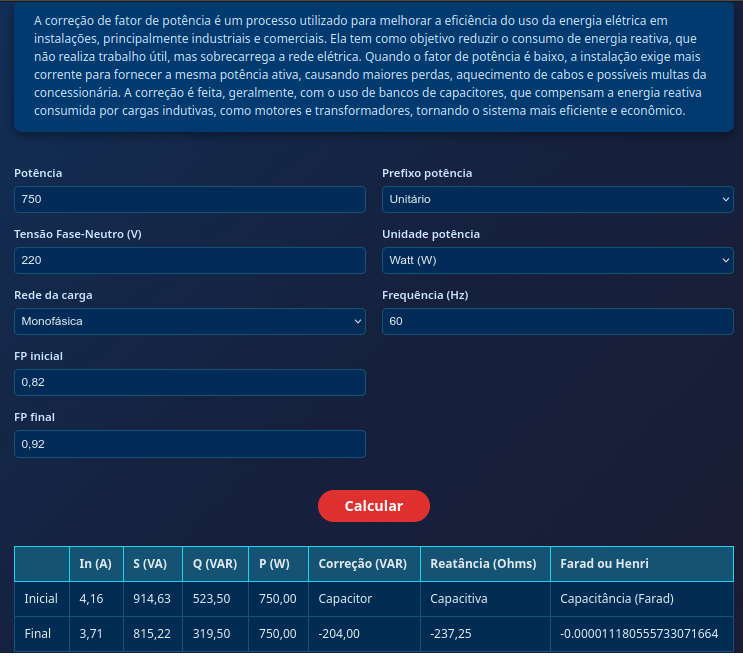Open the Rede da carga dropdown

click(189, 321)
